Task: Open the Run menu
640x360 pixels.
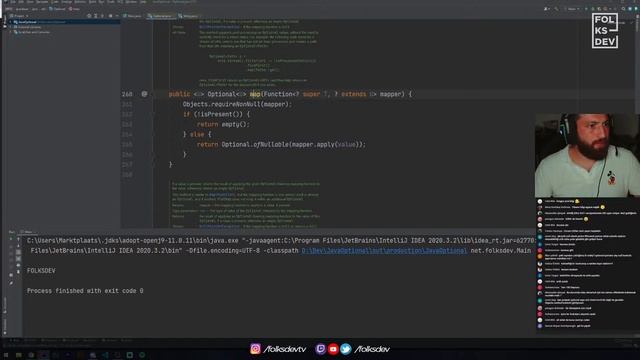Action: 100,2
